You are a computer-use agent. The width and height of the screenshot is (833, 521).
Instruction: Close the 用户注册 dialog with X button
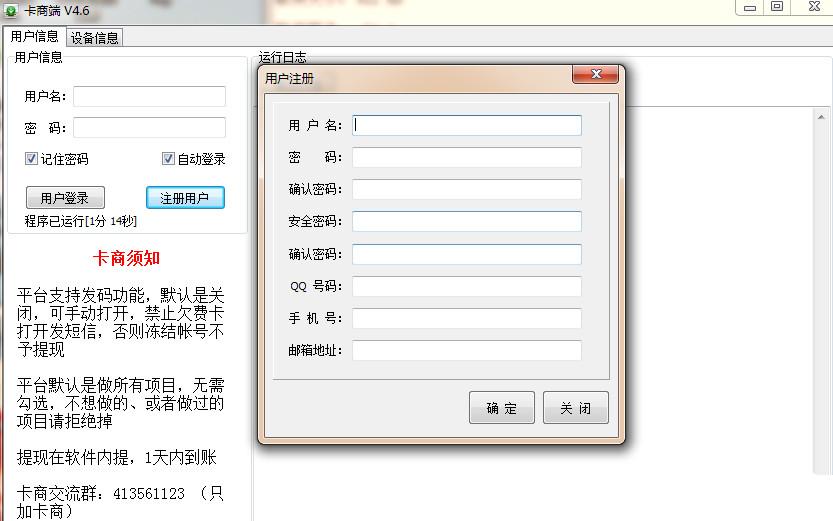595,75
